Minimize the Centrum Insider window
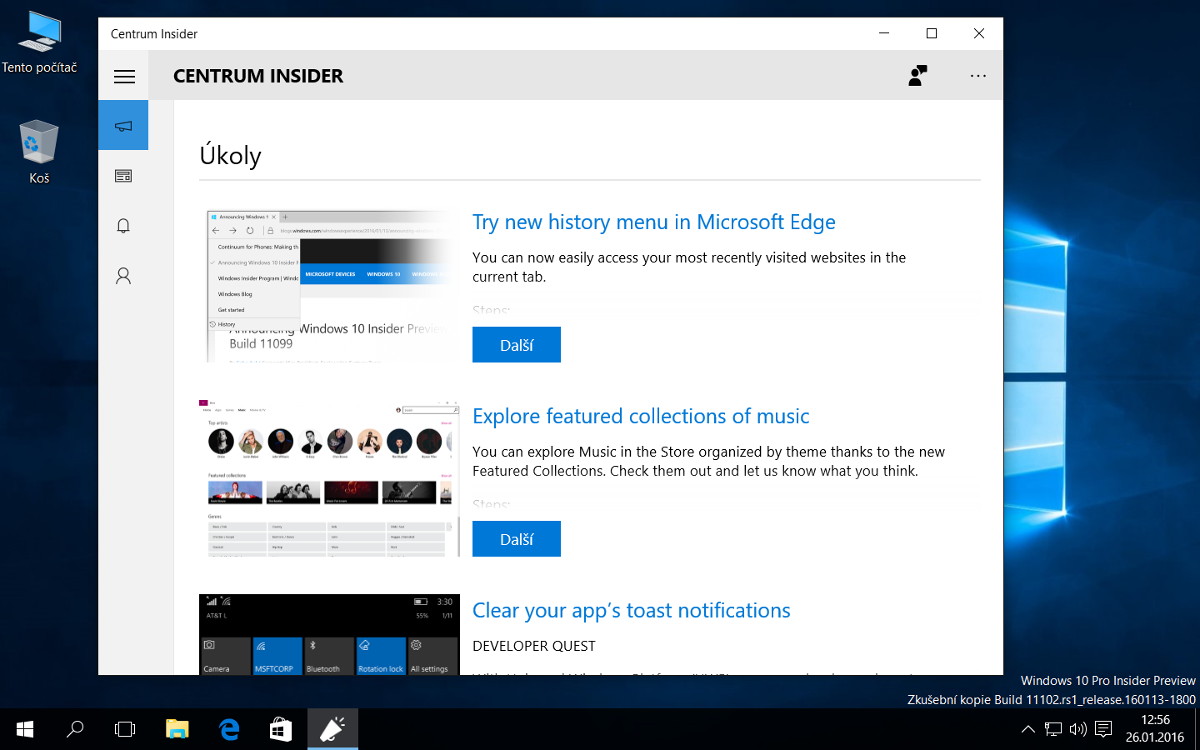The image size is (1200, 750). click(x=885, y=33)
